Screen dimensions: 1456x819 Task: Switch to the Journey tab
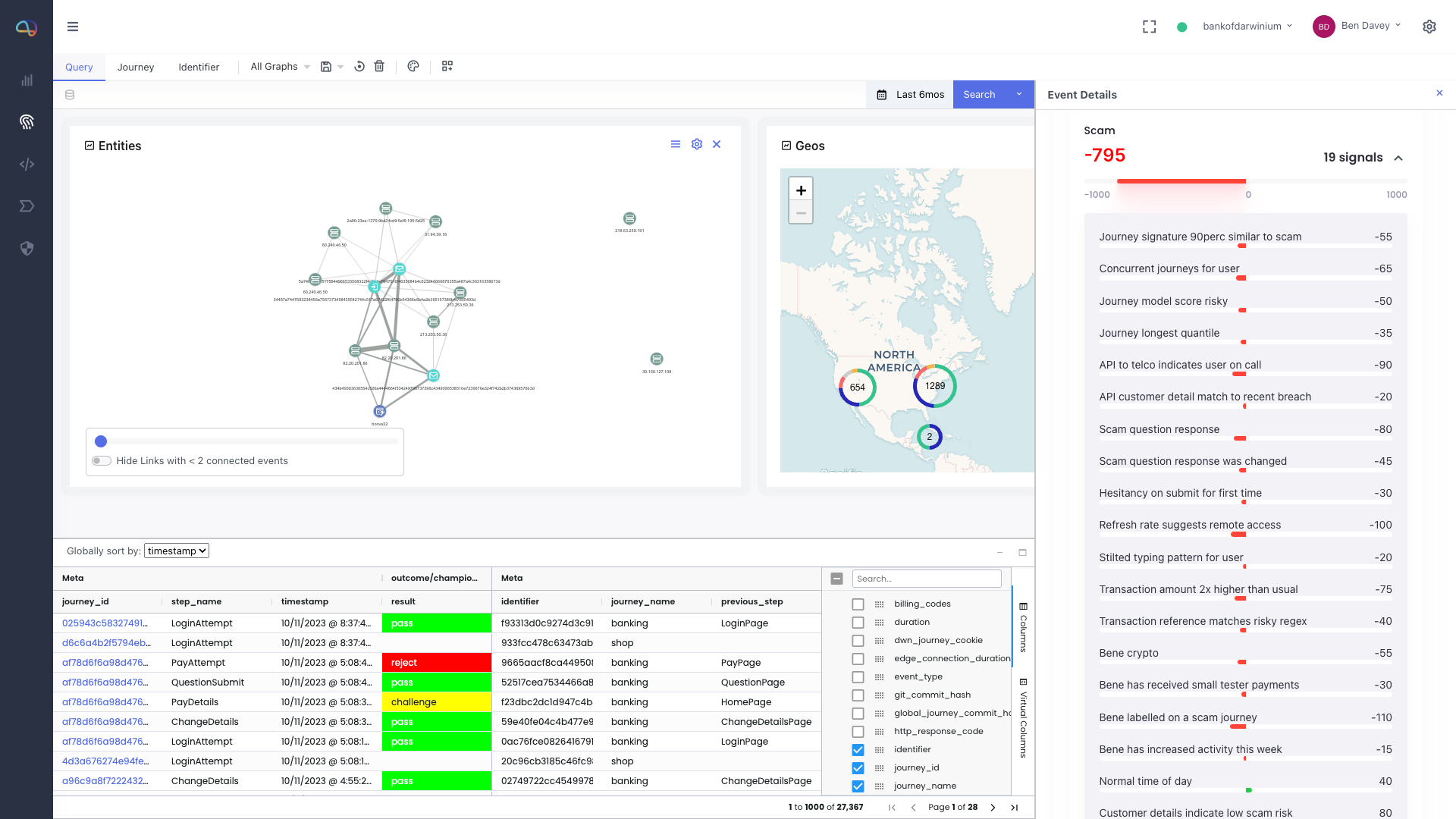click(136, 67)
